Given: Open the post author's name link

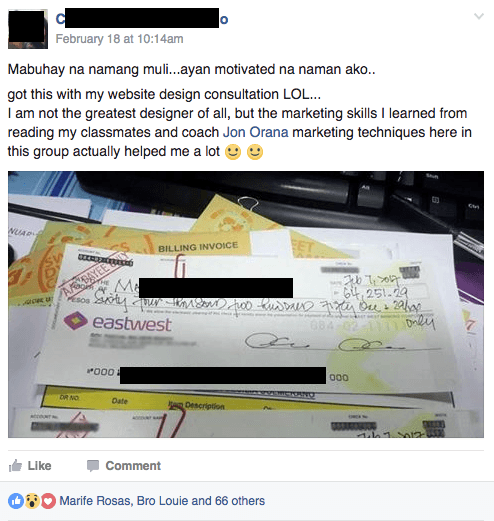Looking at the screenshot, I should pos(142,19).
